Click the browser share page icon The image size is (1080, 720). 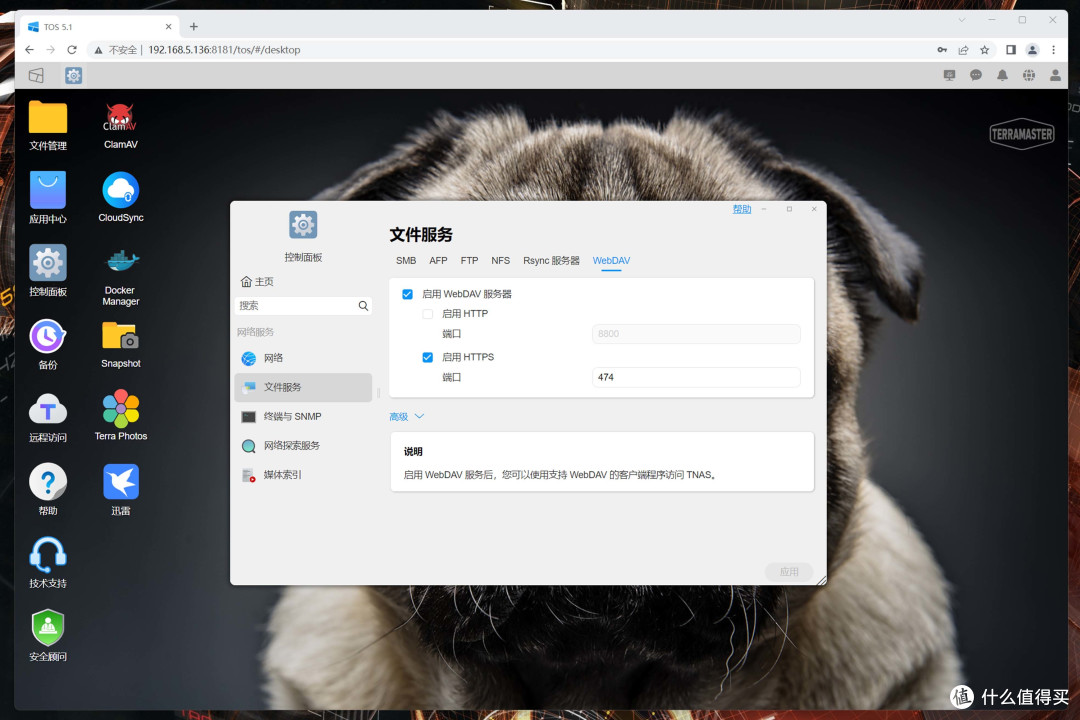(x=963, y=50)
